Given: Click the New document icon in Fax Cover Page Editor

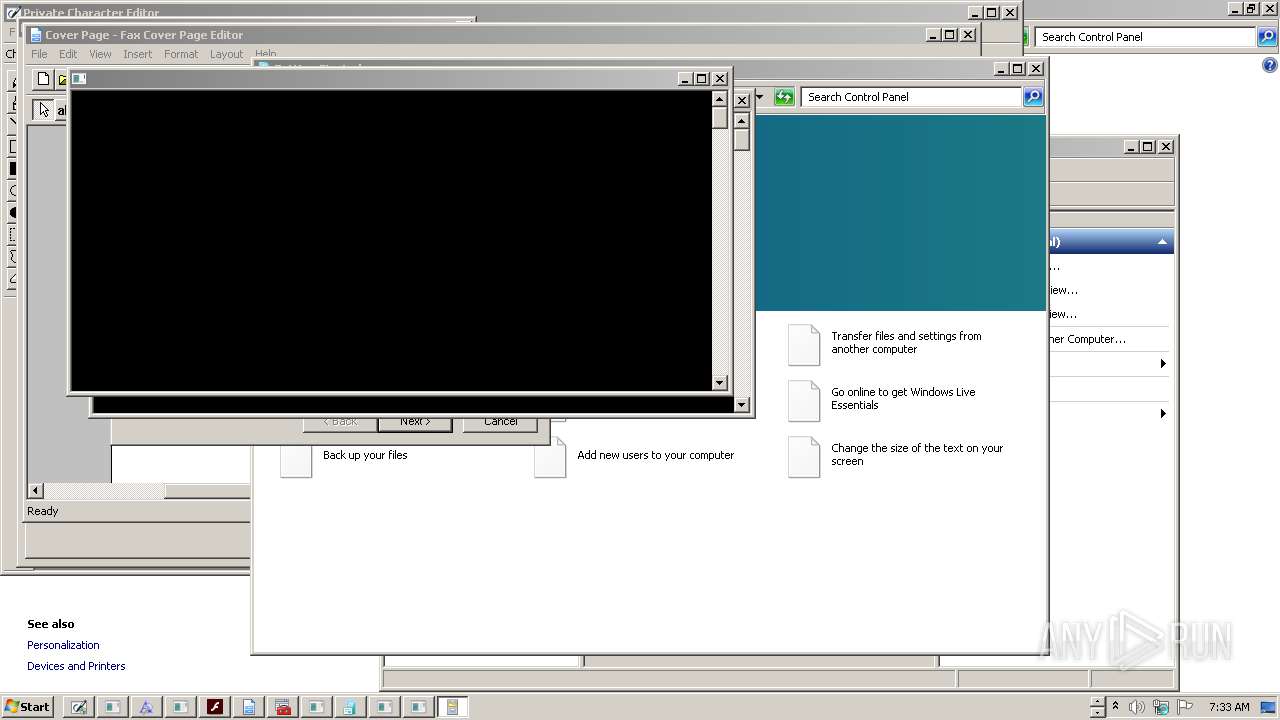Looking at the screenshot, I should click(43, 79).
